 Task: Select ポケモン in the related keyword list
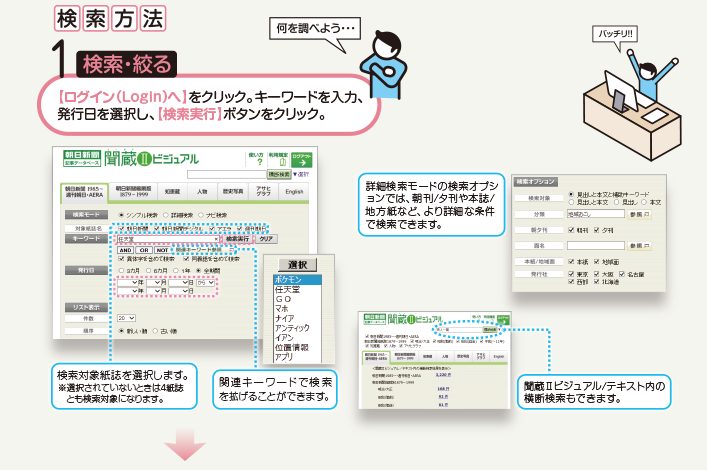tap(297, 280)
